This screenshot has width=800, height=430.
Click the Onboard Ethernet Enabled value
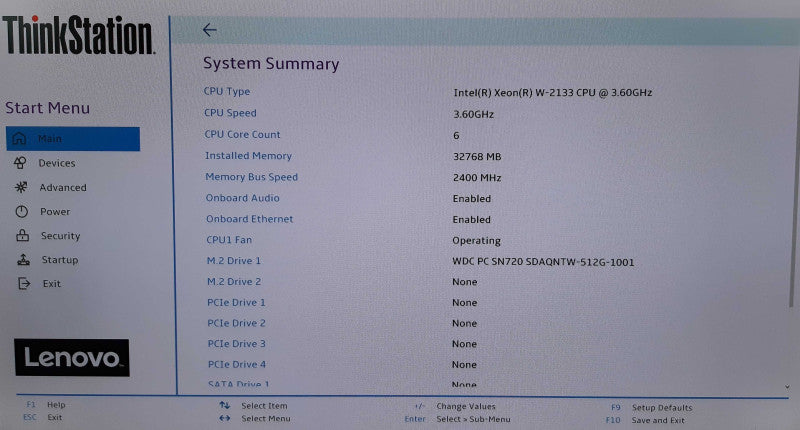[471, 219]
